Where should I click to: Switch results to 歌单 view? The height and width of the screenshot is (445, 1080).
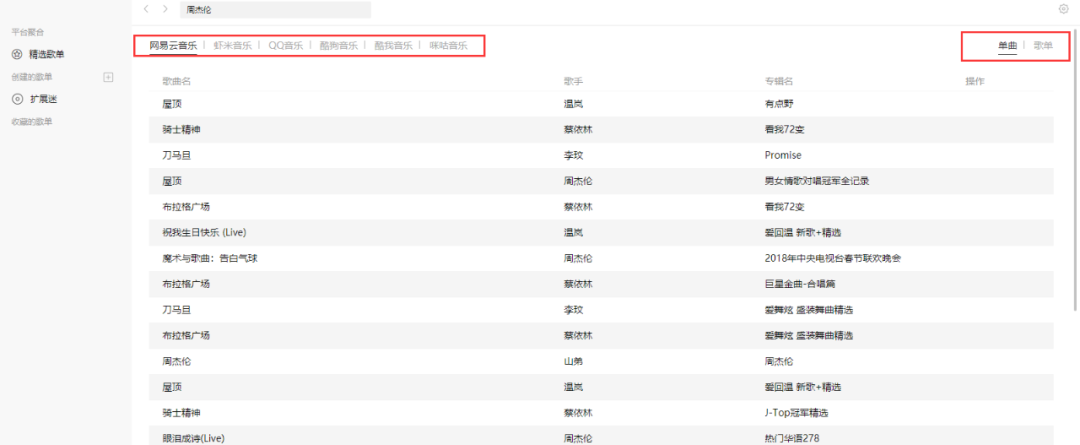1043,46
